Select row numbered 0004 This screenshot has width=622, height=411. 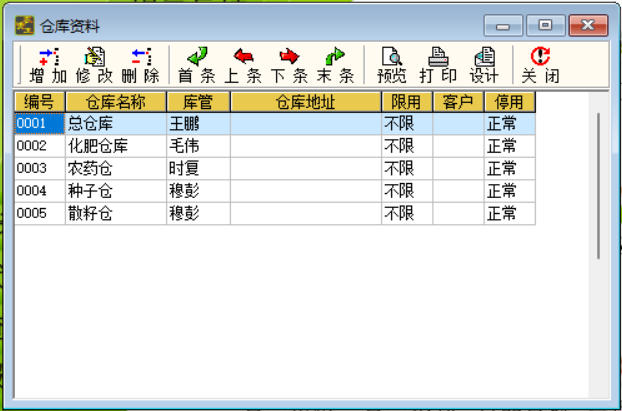coord(275,191)
